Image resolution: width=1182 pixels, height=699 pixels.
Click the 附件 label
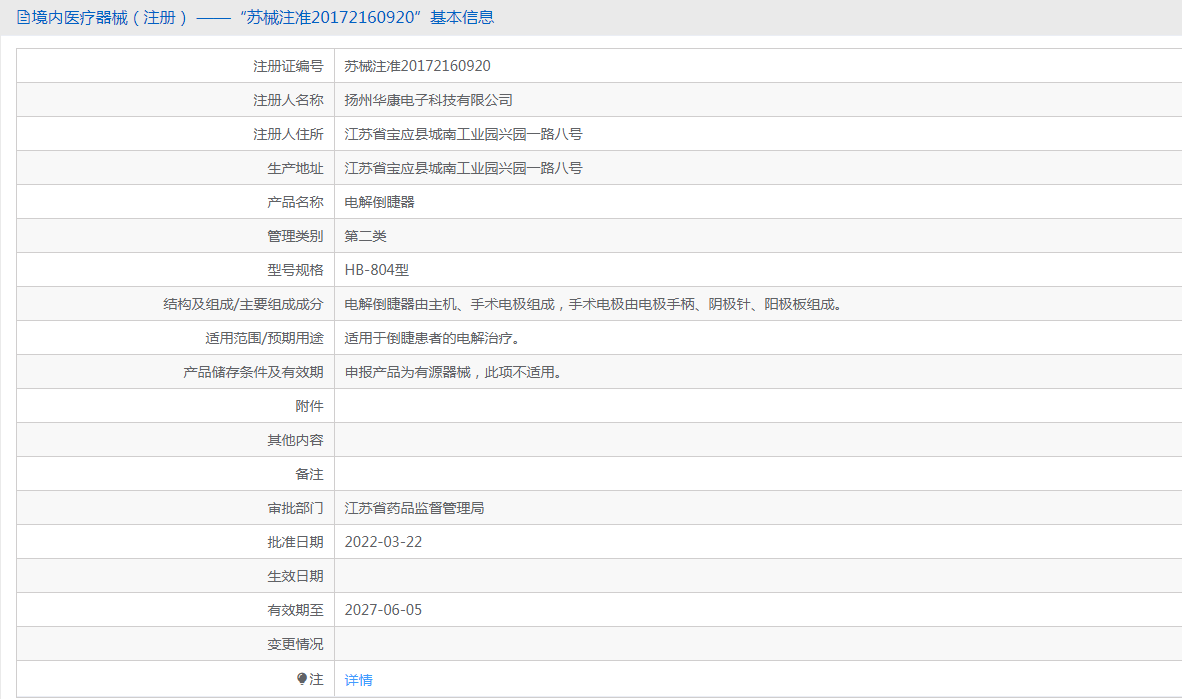click(x=309, y=406)
